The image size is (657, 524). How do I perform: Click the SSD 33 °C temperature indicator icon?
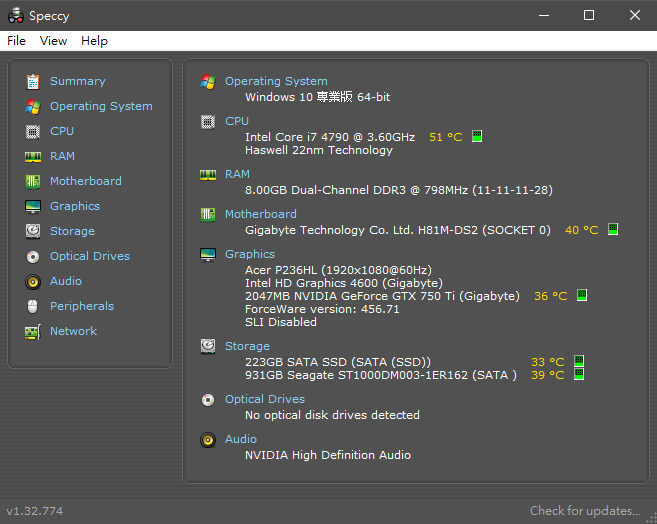[579, 361]
